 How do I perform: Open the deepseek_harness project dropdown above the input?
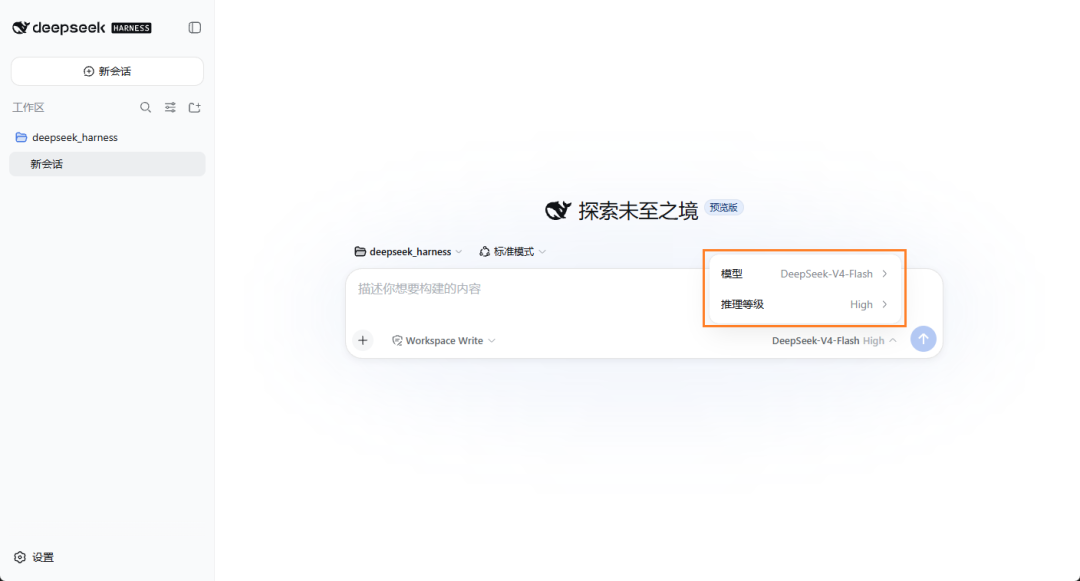pos(408,252)
